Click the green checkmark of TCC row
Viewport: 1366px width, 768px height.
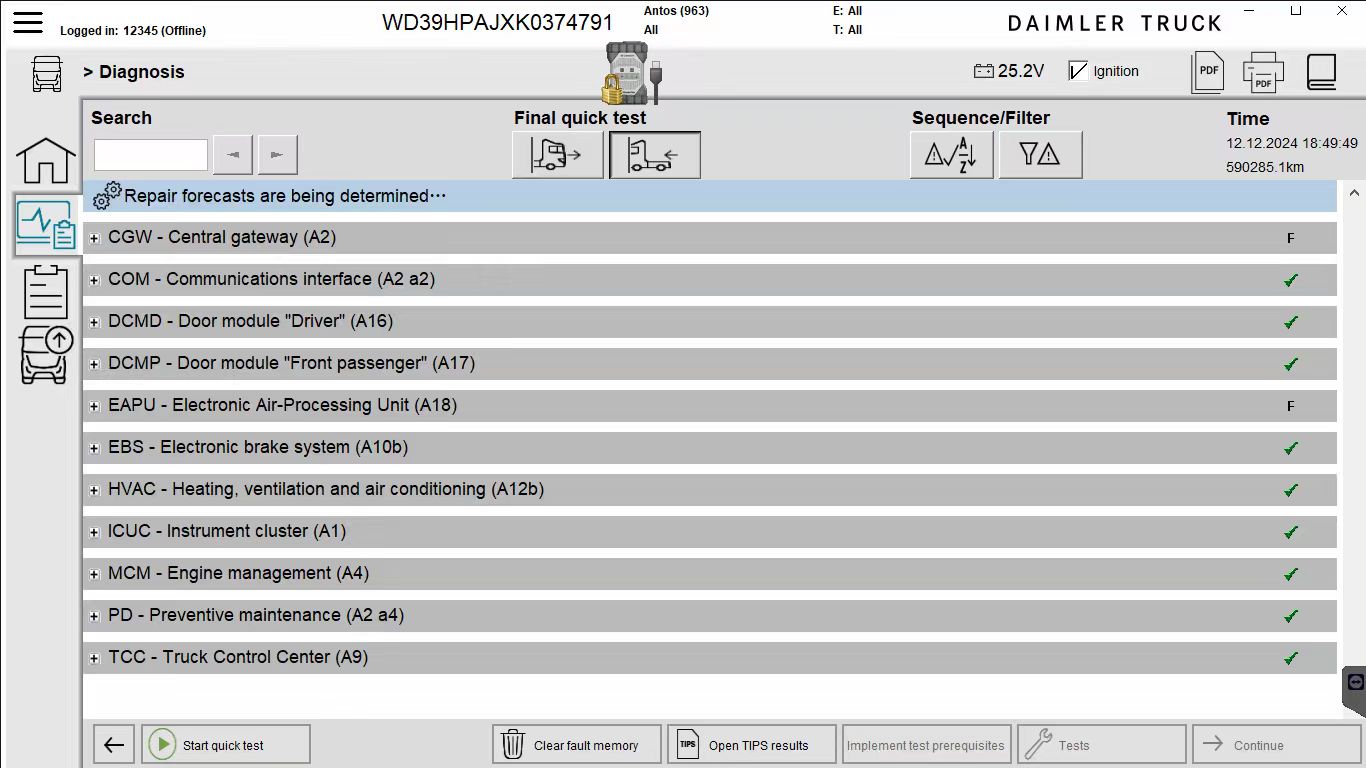1291,658
